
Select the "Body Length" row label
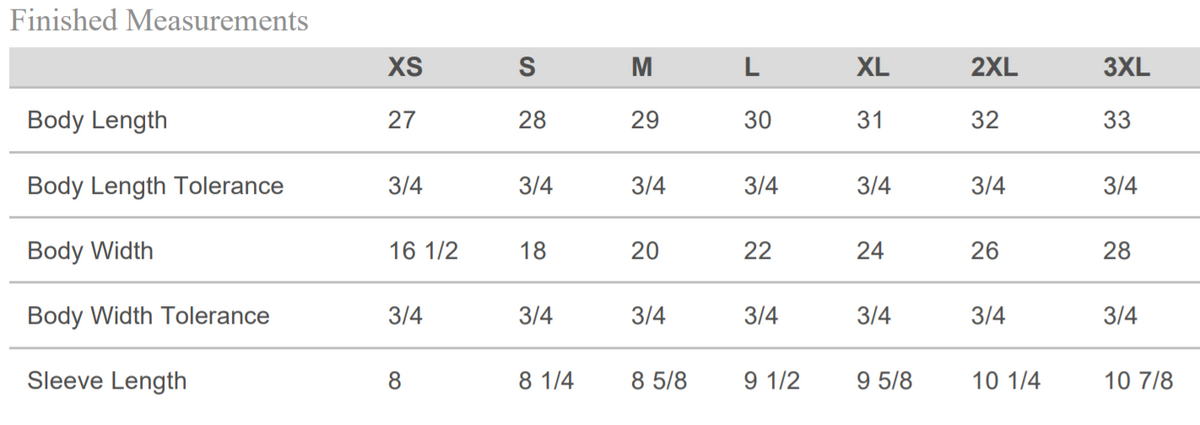coord(97,121)
